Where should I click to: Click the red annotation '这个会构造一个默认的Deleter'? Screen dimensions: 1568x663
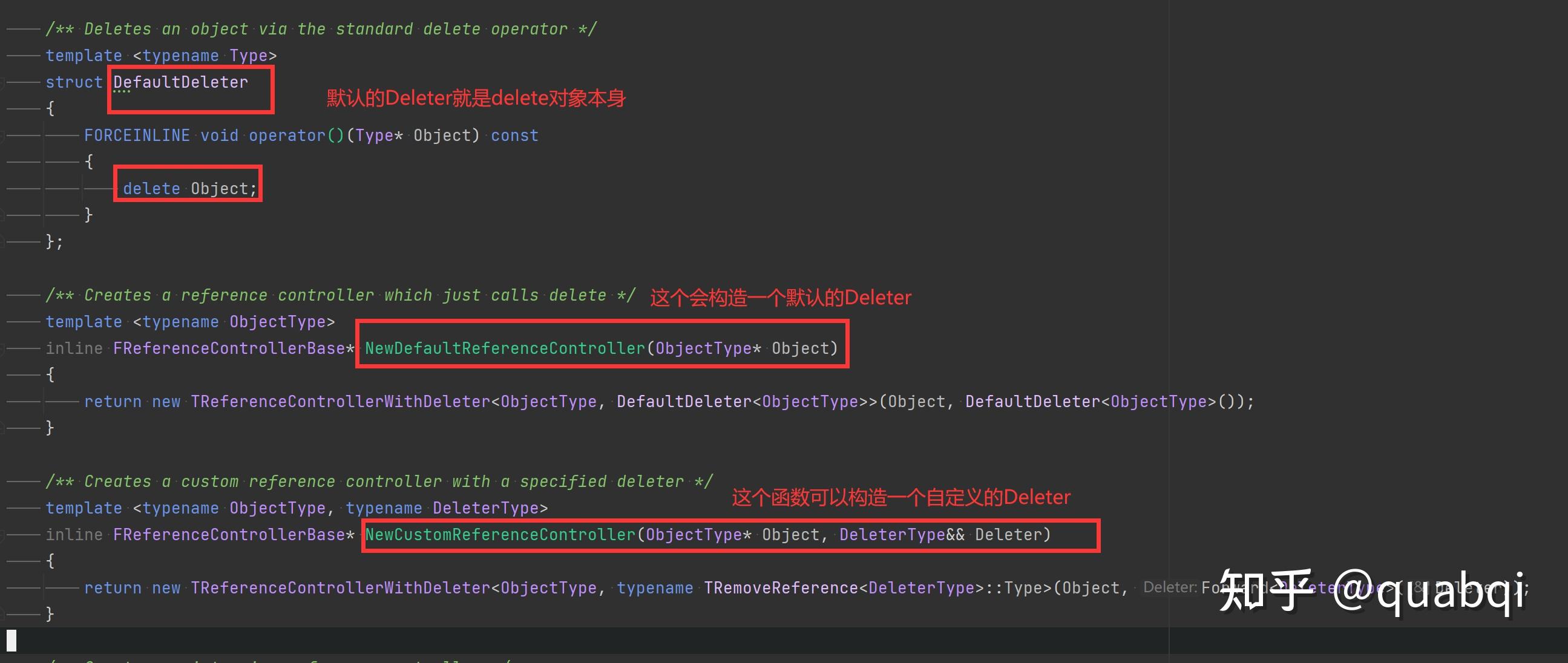779,298
